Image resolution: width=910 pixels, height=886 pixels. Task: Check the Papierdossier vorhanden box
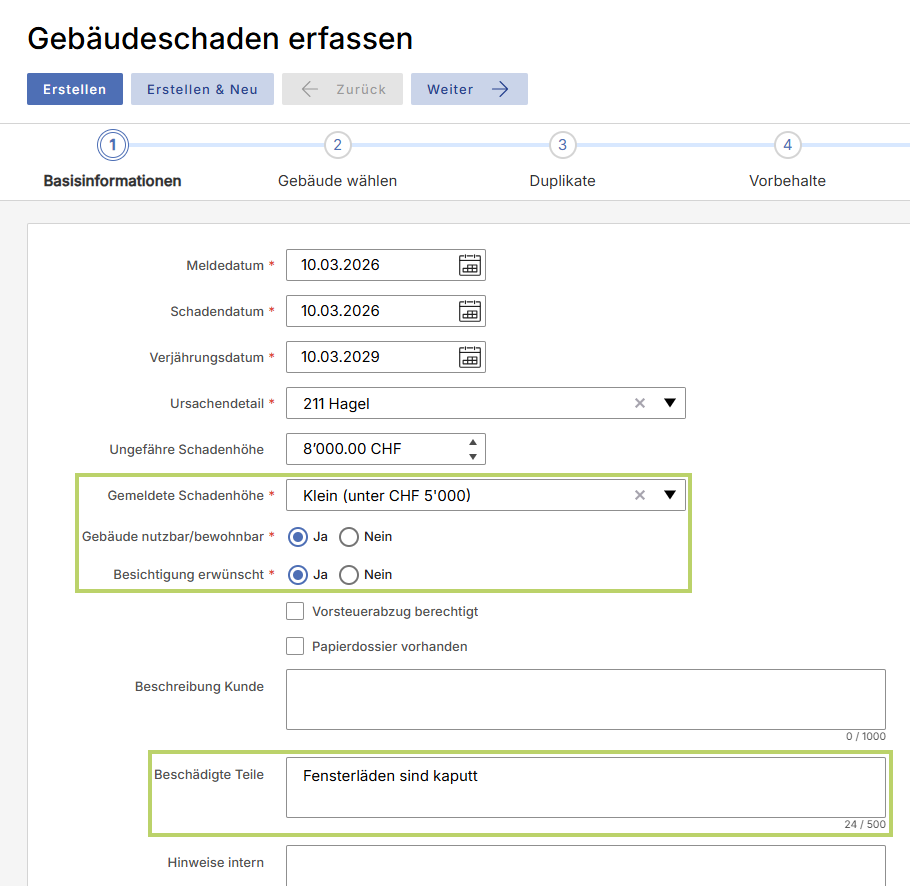coord(295,647)
